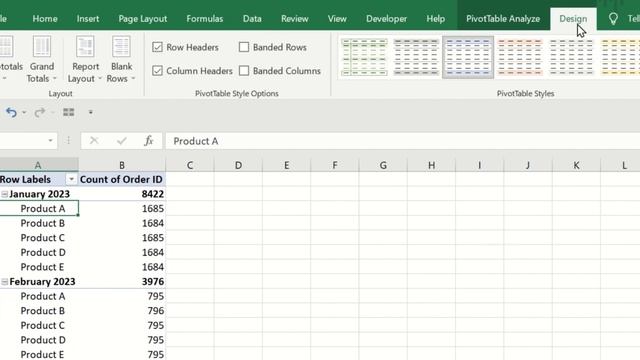Open the Customize Quick Access Toolbar dropdown

click(x=91, y=112)
